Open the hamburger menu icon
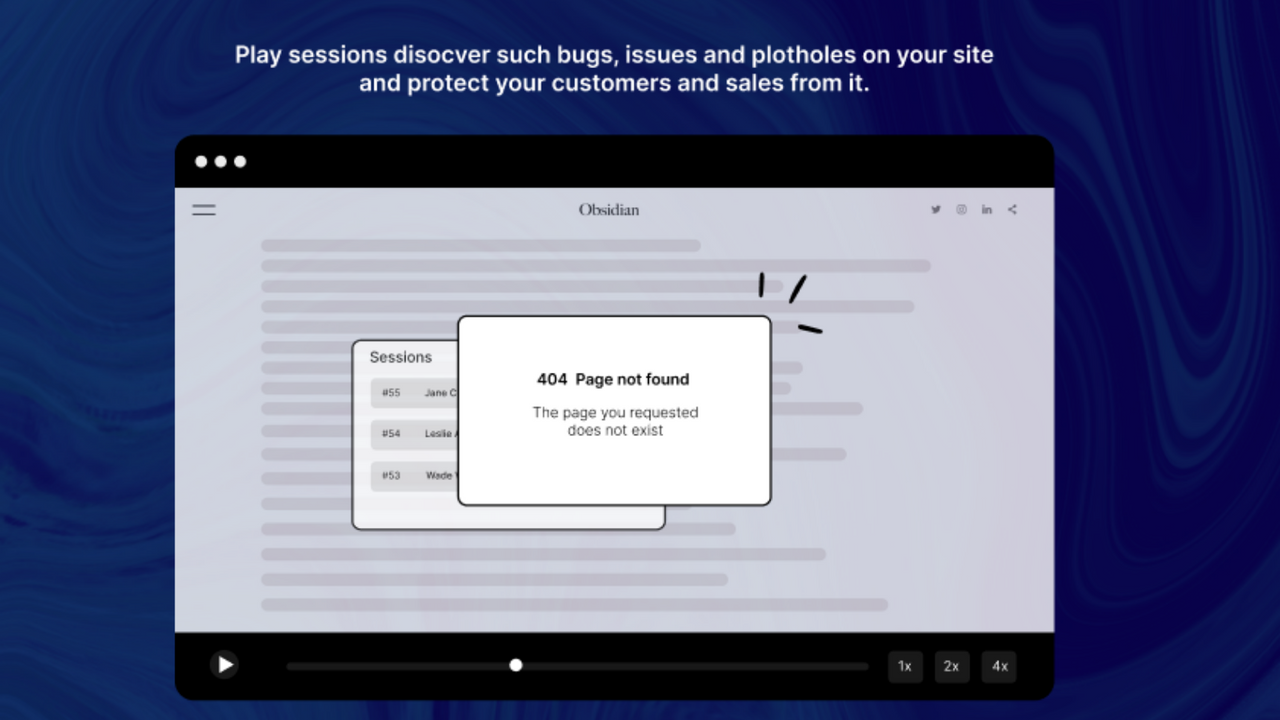Screen dimensions: 1280x720 [204, 210]
